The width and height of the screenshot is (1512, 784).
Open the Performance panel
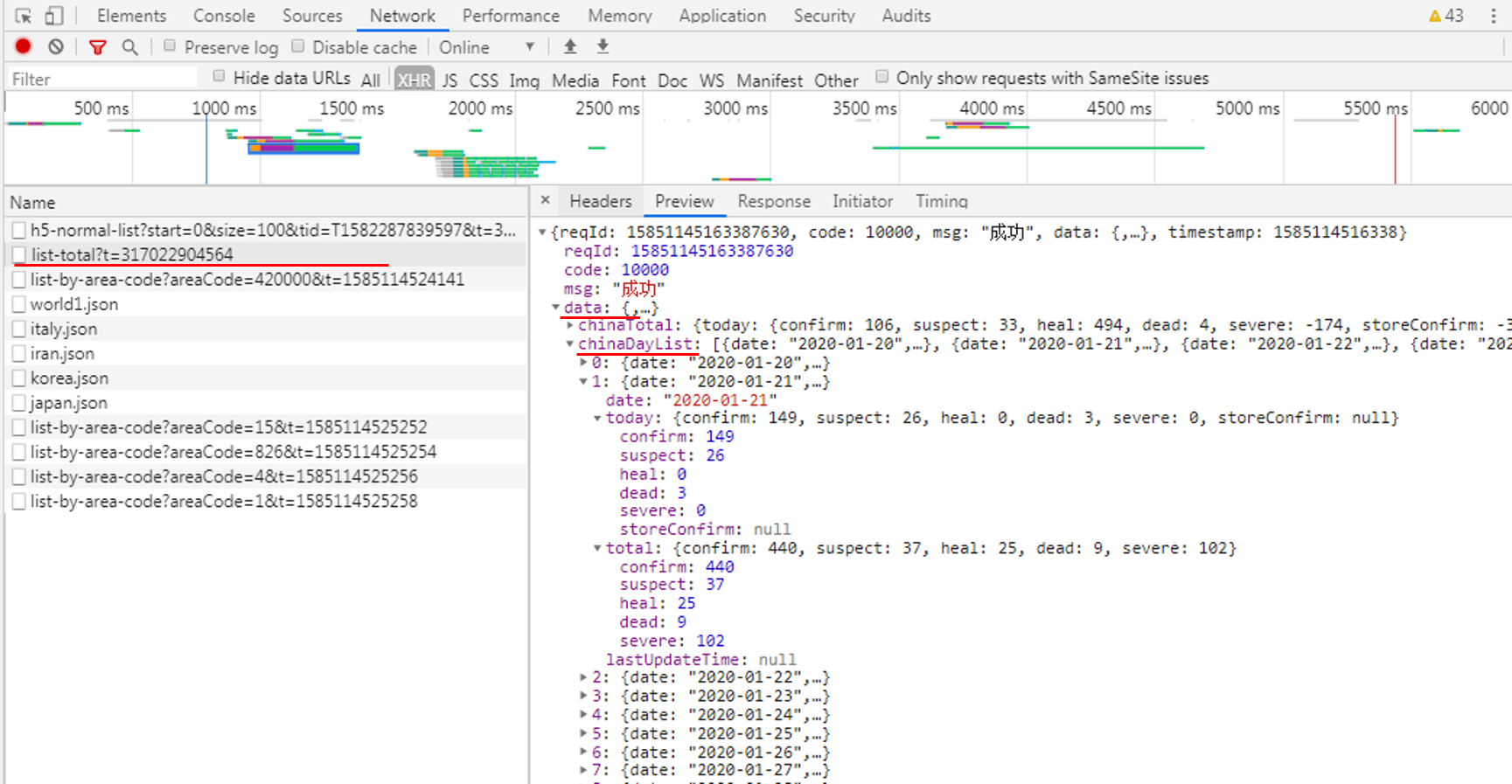pyautogui.click(x=511, y=16)
